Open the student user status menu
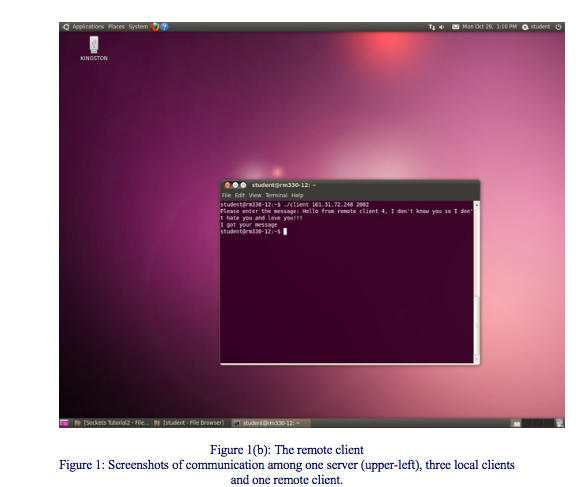The width and height of the screenshot is (576, 487). pyautogui.click(x=536, y=26)
